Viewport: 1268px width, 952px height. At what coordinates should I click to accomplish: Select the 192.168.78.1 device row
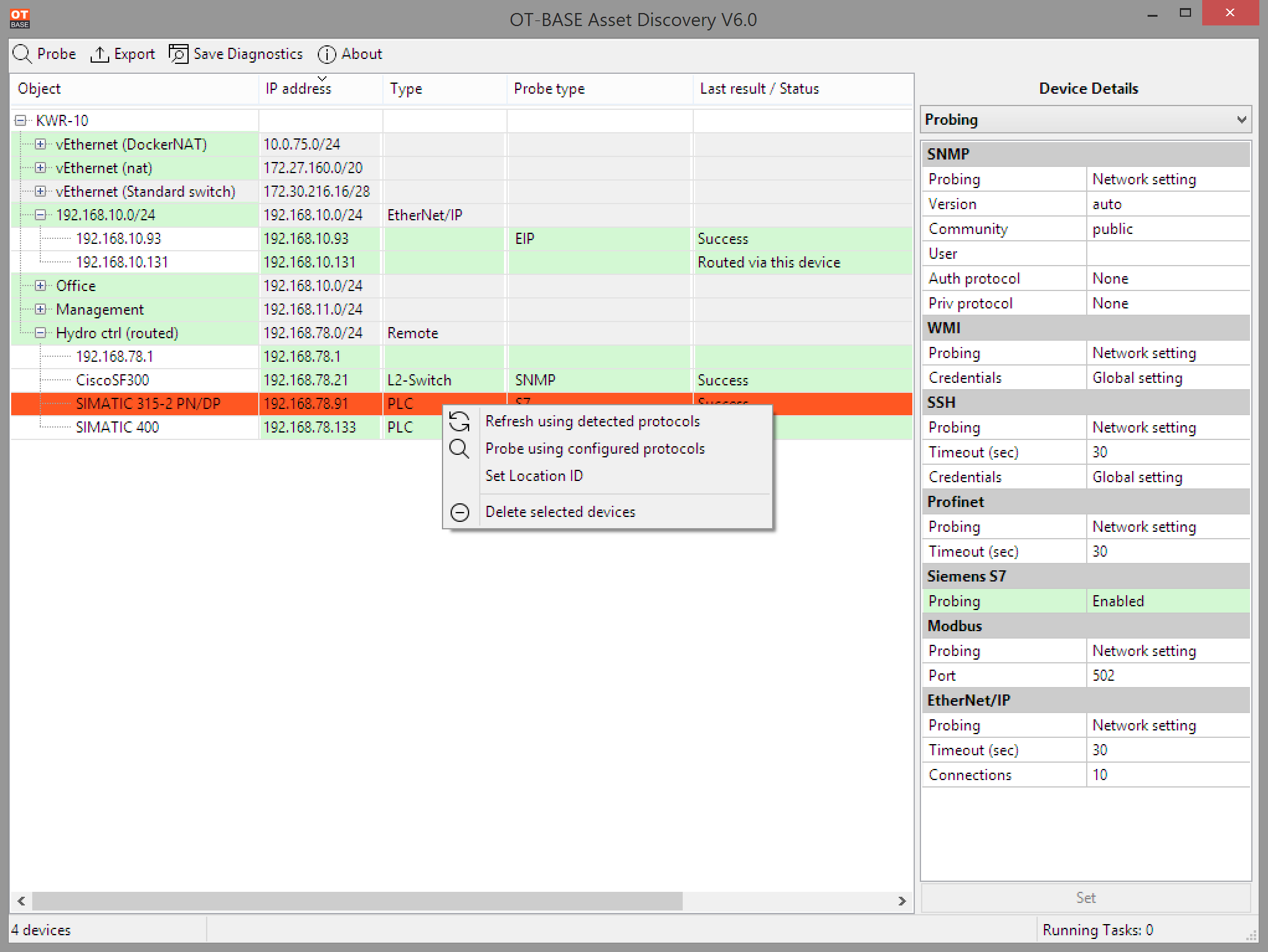(462, 357)
